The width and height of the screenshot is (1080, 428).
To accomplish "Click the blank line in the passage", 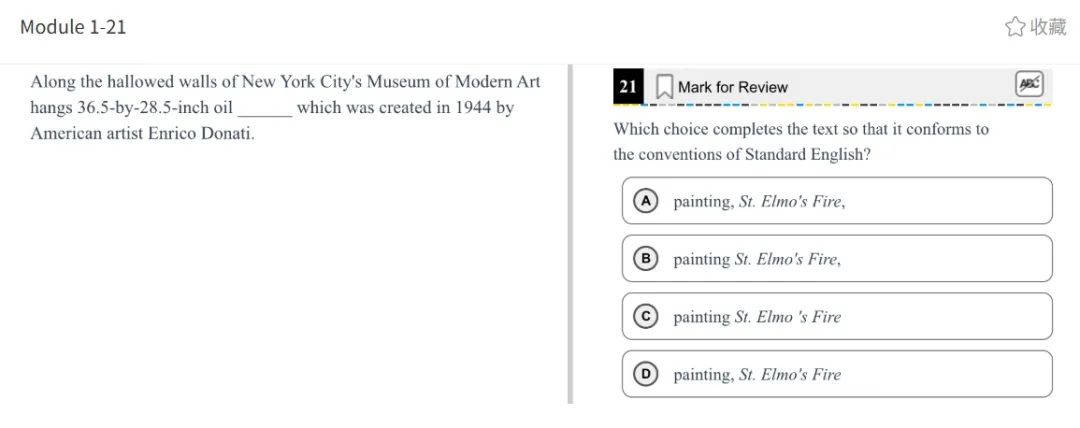I will pos(265,110).
